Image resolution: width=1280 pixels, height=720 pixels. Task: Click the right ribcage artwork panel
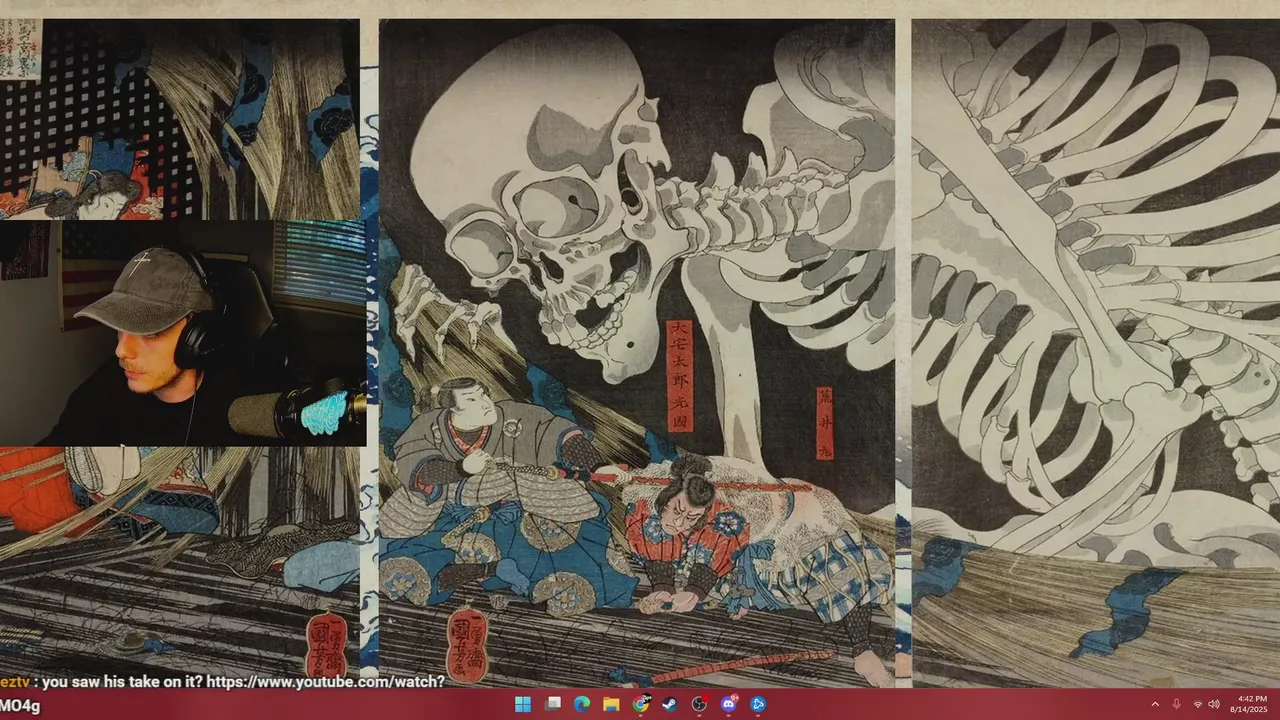pos(1095,352)
